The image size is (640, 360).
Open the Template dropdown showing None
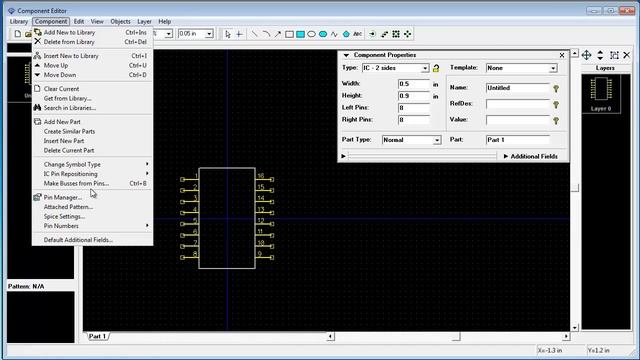[553, 68]
